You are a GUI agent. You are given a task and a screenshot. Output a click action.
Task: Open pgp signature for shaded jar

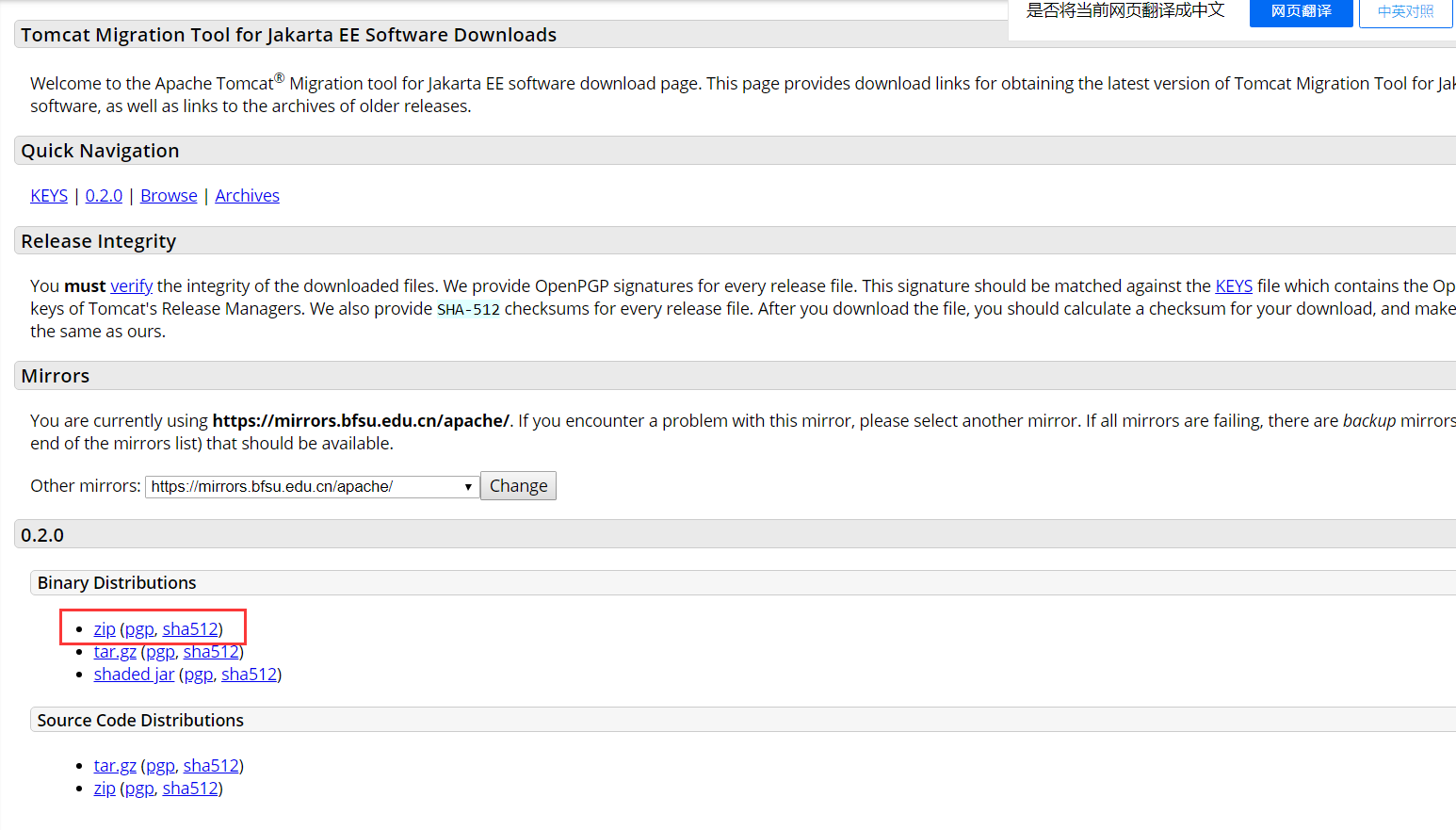coord(198,675)
